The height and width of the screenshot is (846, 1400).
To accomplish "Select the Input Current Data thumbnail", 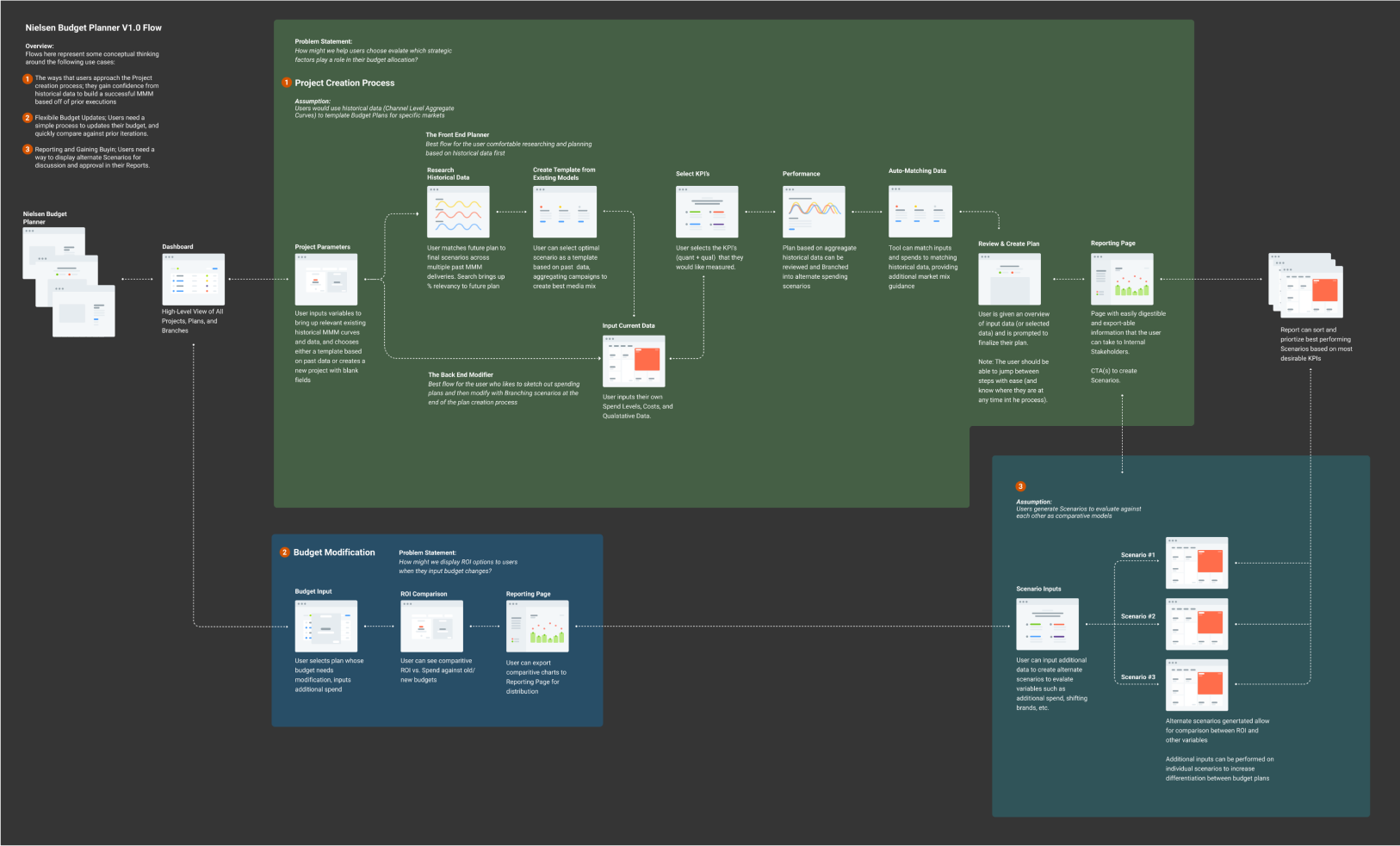I will pos(634,361).
